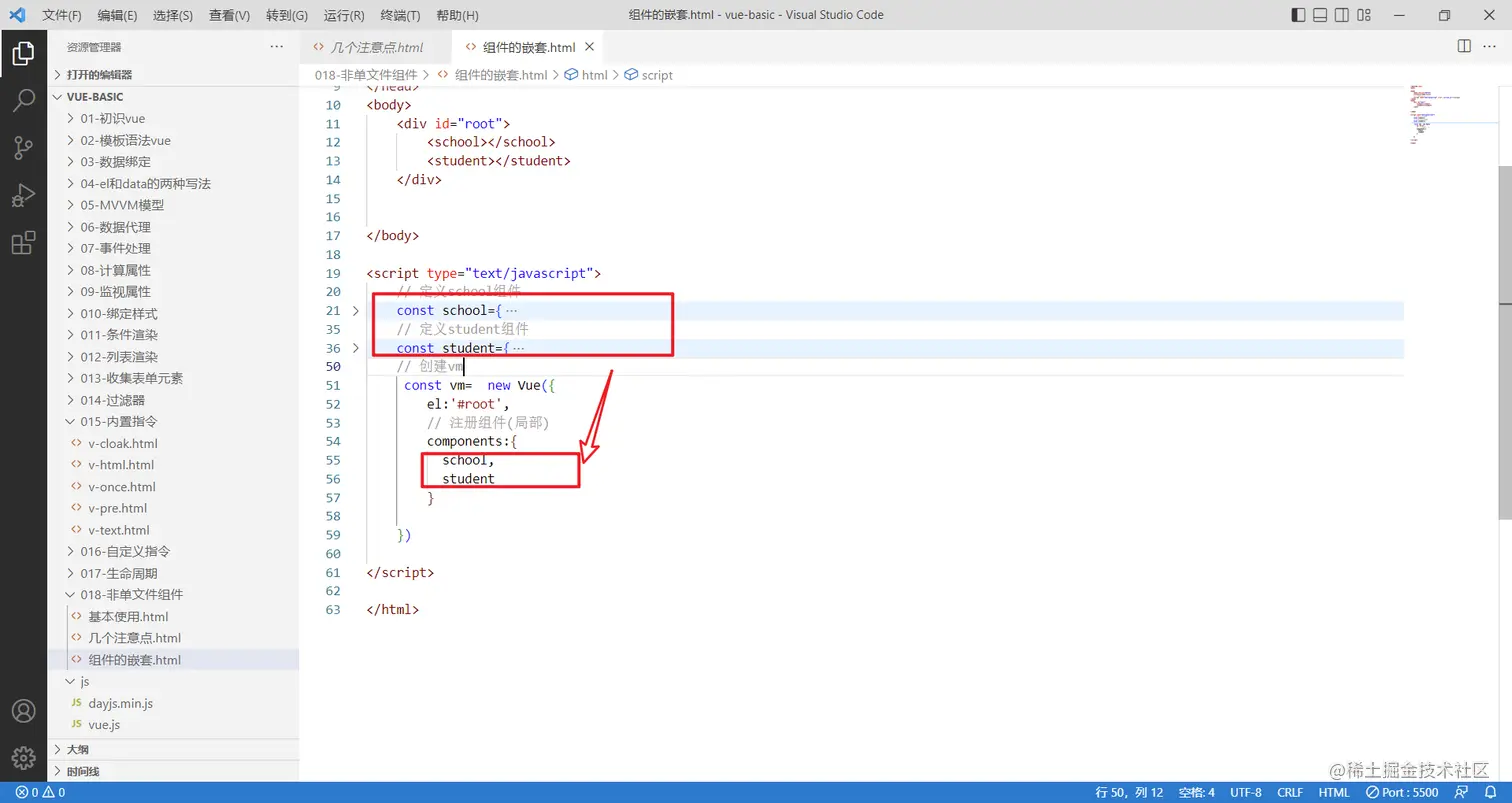Screen dimensions: 1512x803
Task: Click HTML language mode selector
Action: (x=1334, y=792)
